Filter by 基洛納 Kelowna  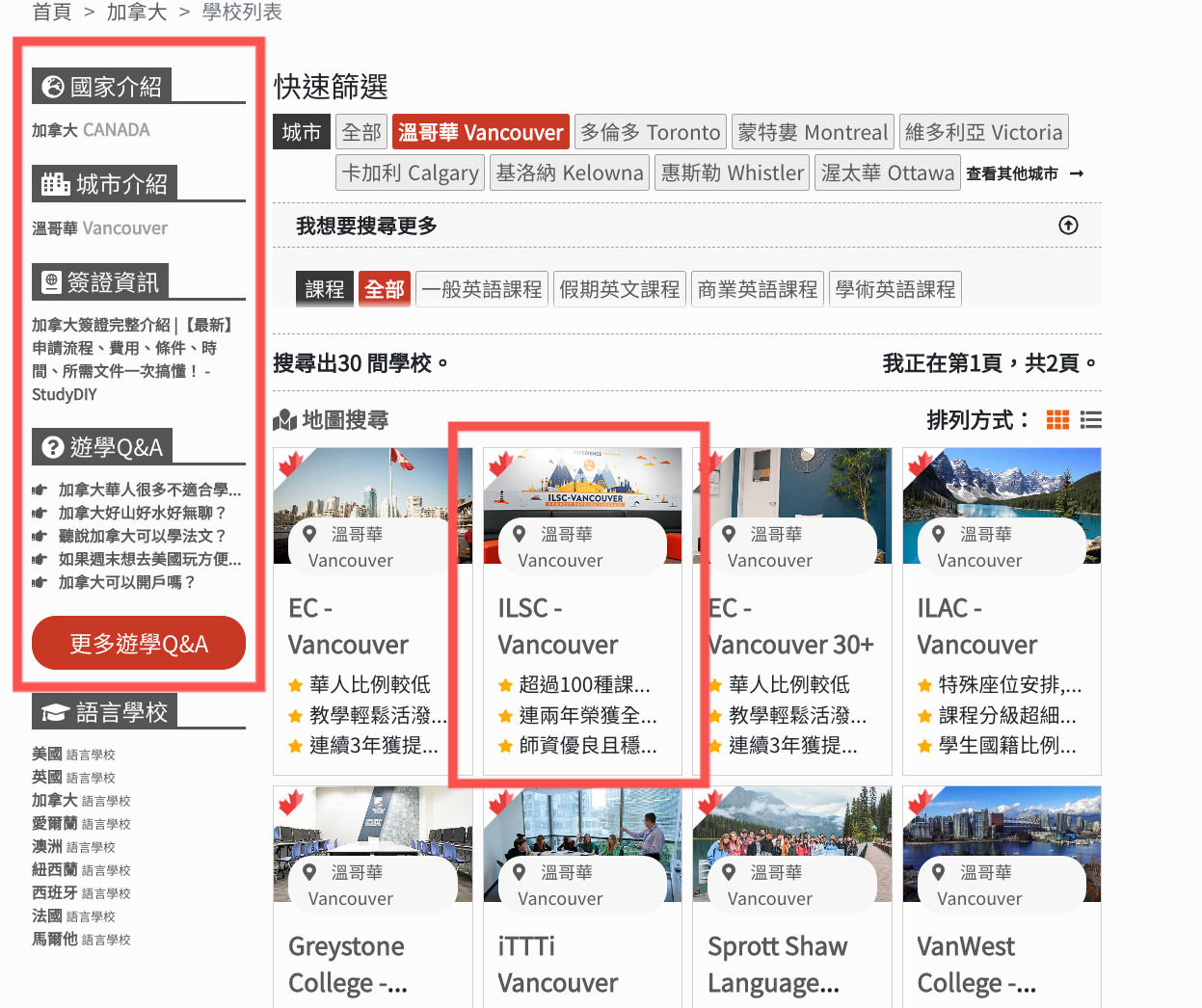pos(569,172)
